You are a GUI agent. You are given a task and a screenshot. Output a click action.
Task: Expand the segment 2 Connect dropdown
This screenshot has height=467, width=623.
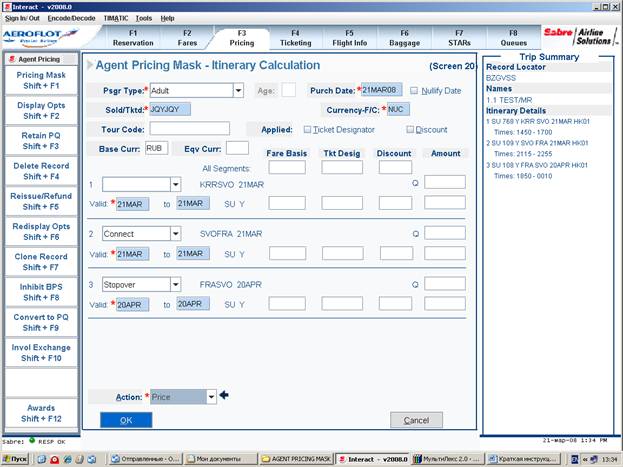(176, 234)
